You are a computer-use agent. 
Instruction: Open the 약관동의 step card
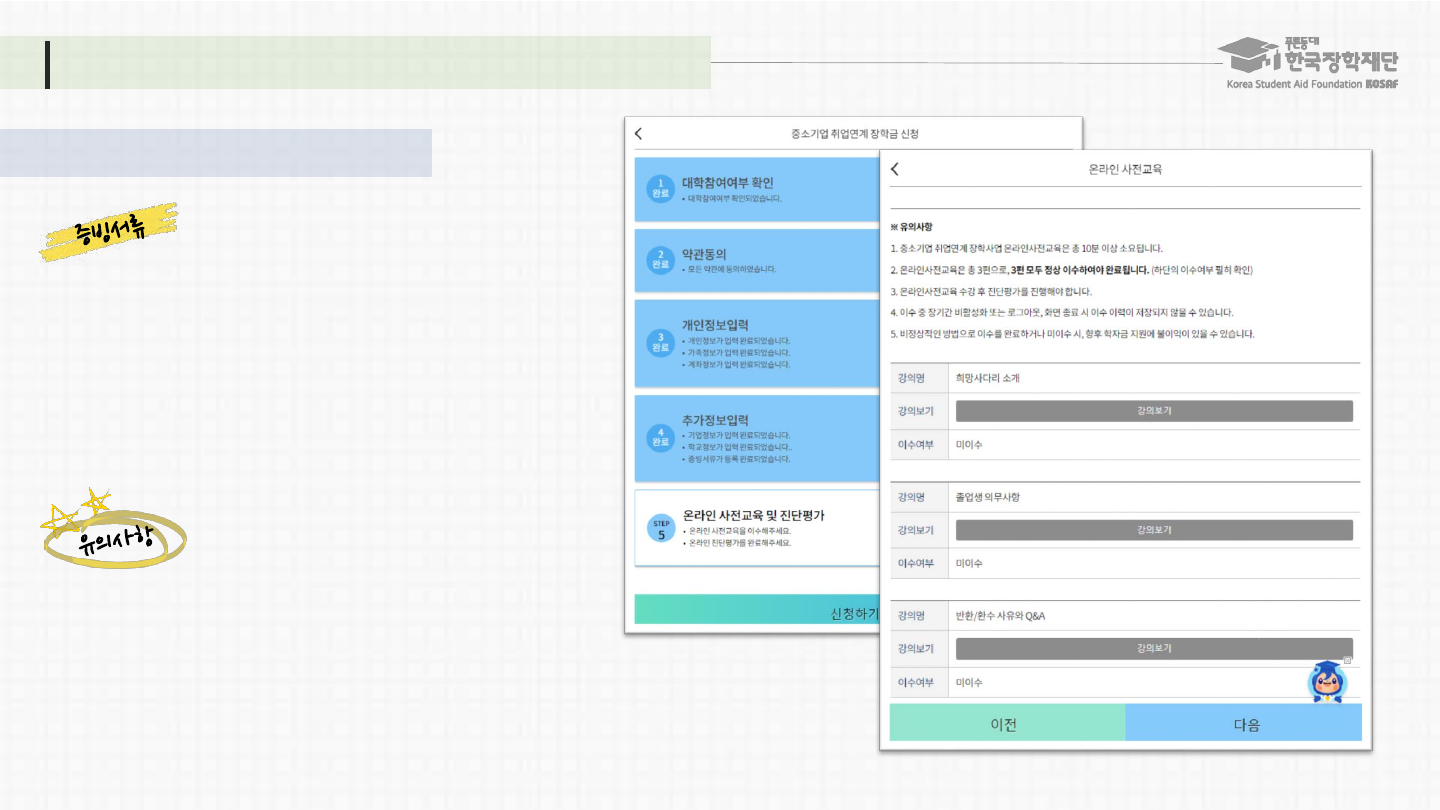tap(755, 260)
